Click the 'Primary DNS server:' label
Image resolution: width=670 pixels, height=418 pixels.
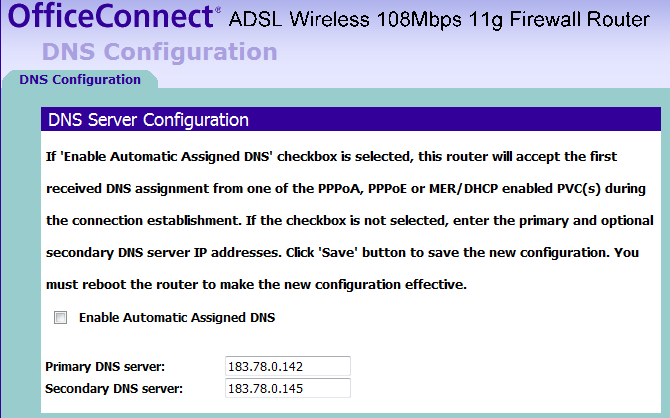[x=105, y=367]
